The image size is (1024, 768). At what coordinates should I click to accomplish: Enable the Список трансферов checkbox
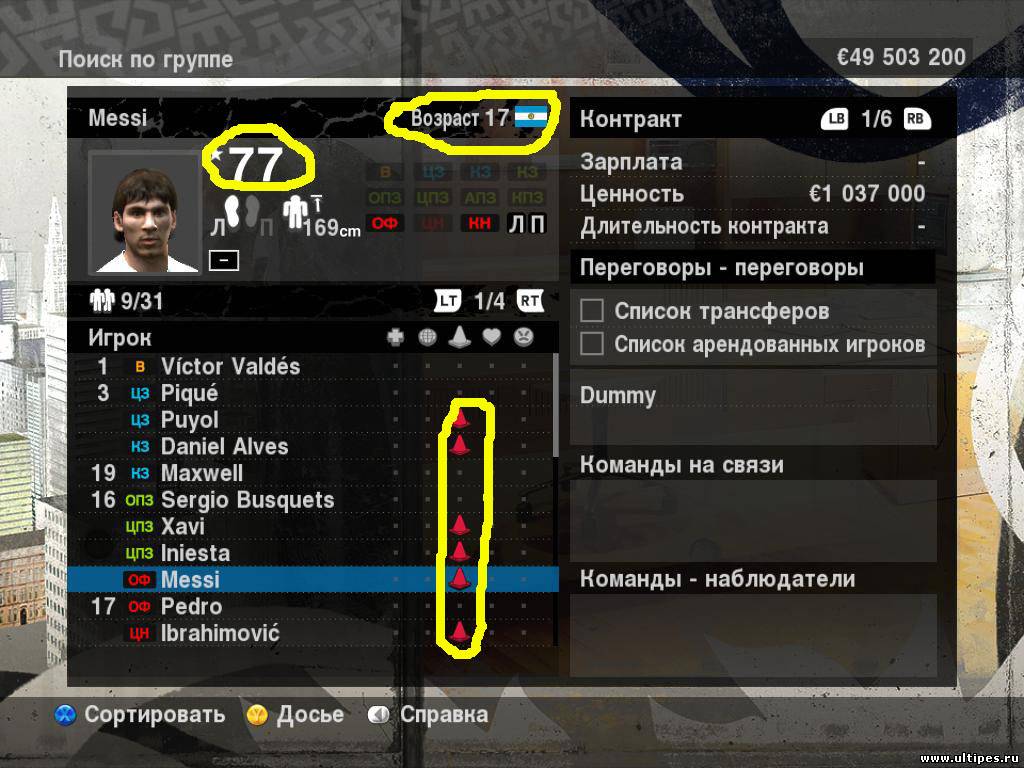(592, 310)
